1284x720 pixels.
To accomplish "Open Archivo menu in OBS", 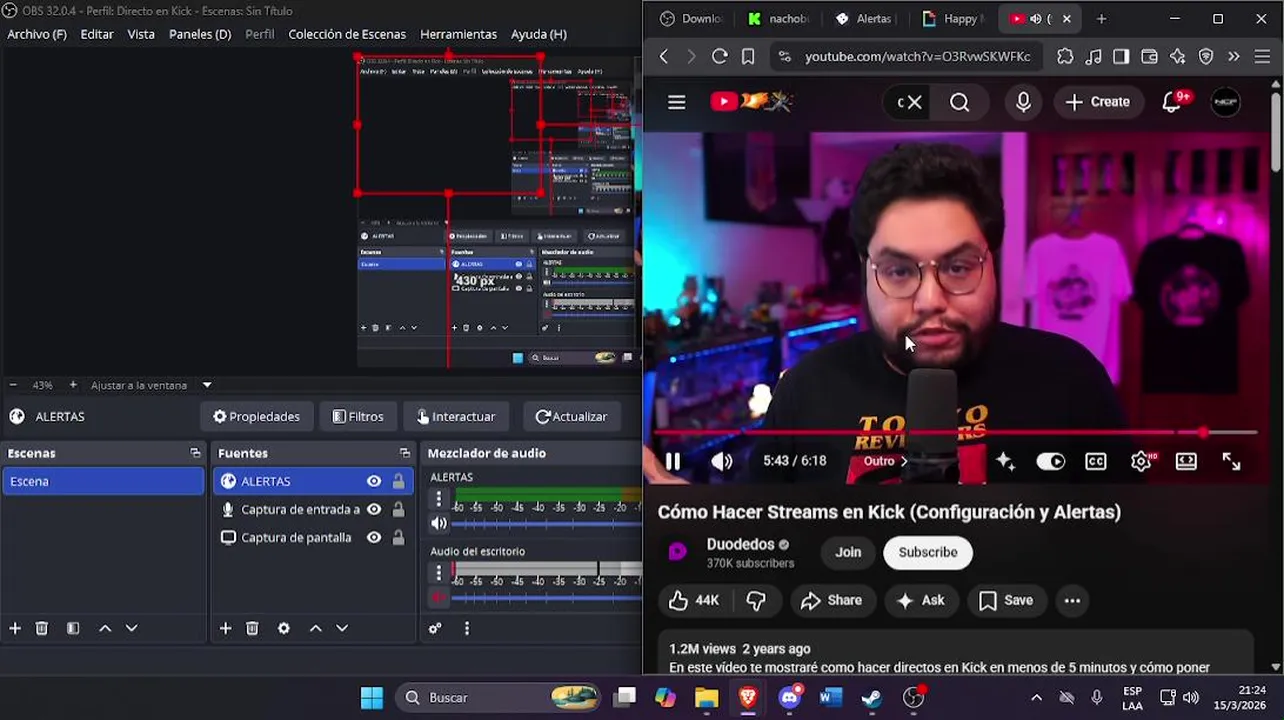I will [x=37, y=34].
